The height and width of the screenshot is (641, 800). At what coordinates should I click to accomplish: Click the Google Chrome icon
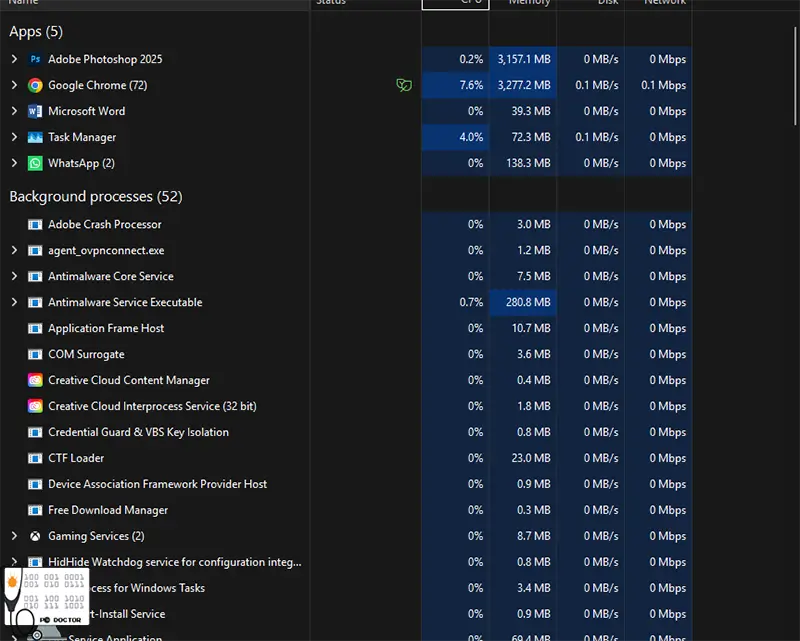pyautogui.click(x=35, y=85)
